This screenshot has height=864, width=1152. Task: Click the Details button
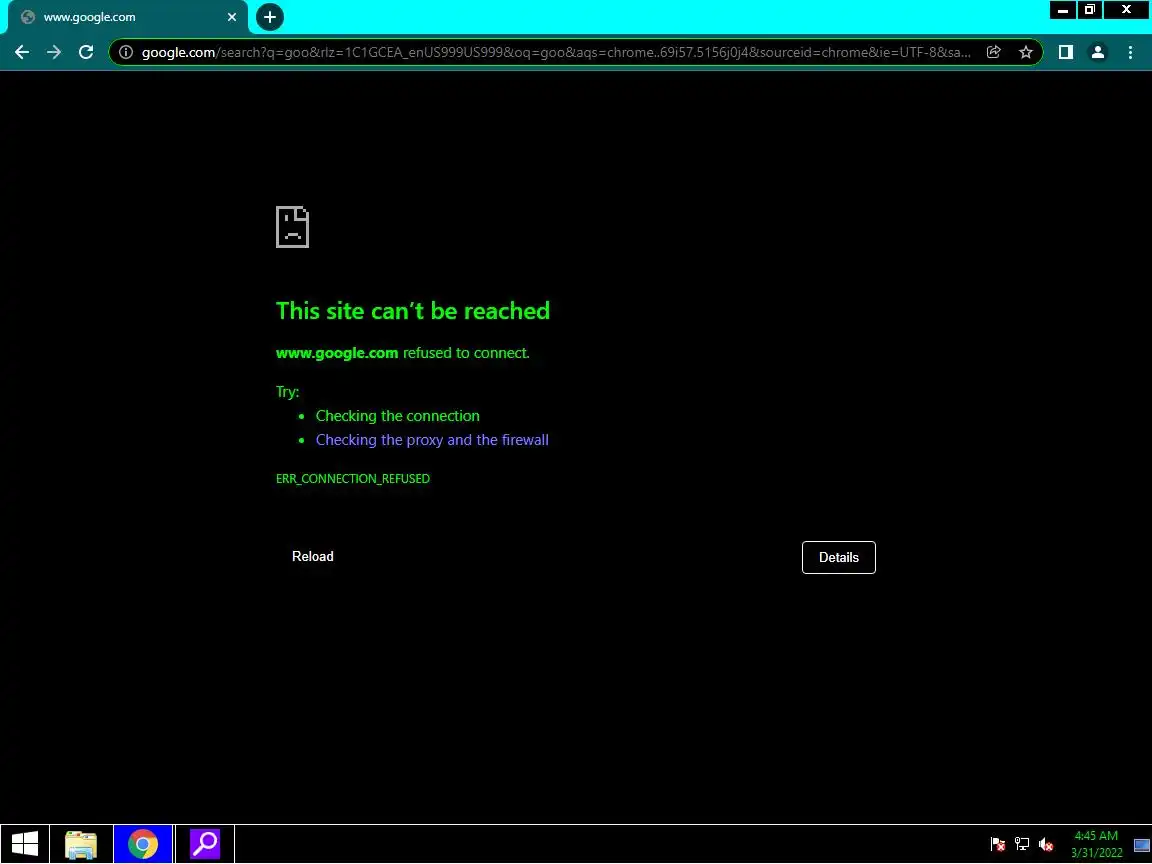coord(838,558)
